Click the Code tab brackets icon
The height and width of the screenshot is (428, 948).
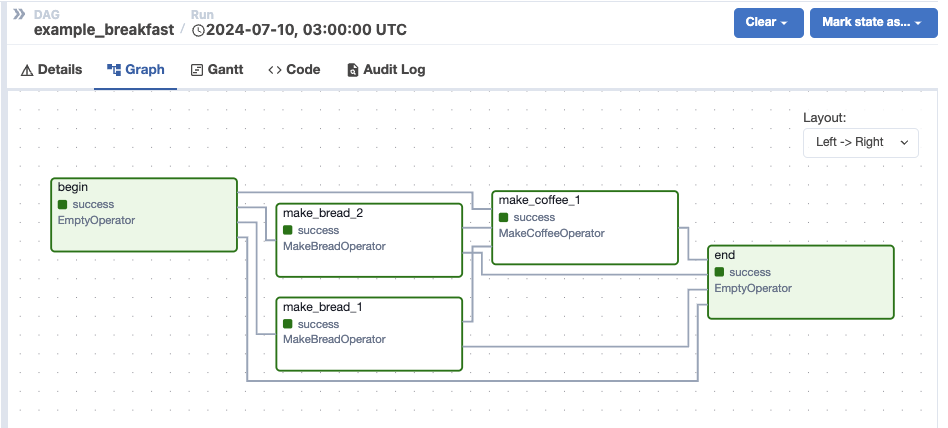(275, 70)
